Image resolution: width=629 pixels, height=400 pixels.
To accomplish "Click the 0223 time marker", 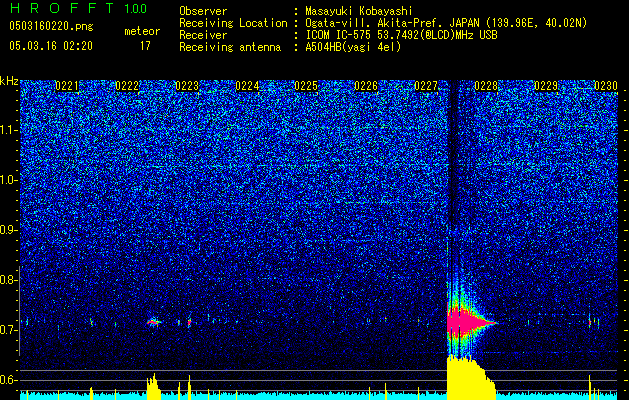I will pos(187,86).
